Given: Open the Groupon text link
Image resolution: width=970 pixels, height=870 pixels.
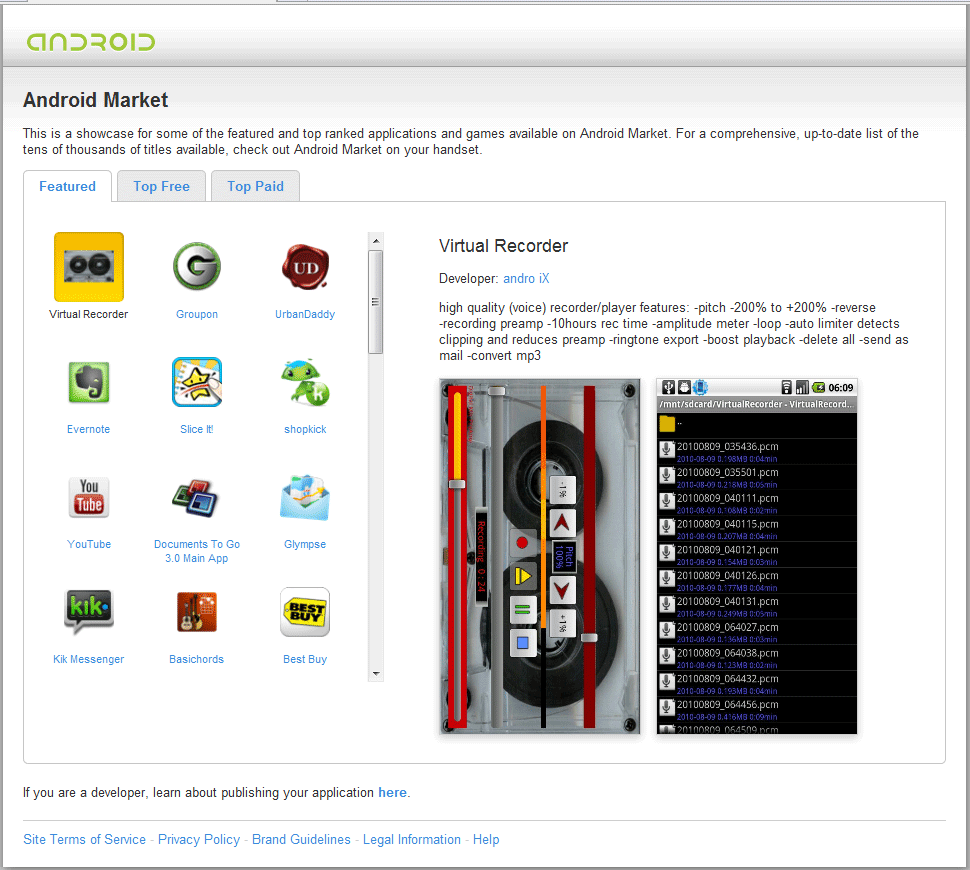Looking at the screenshot, I should click(x=197, y=314).
